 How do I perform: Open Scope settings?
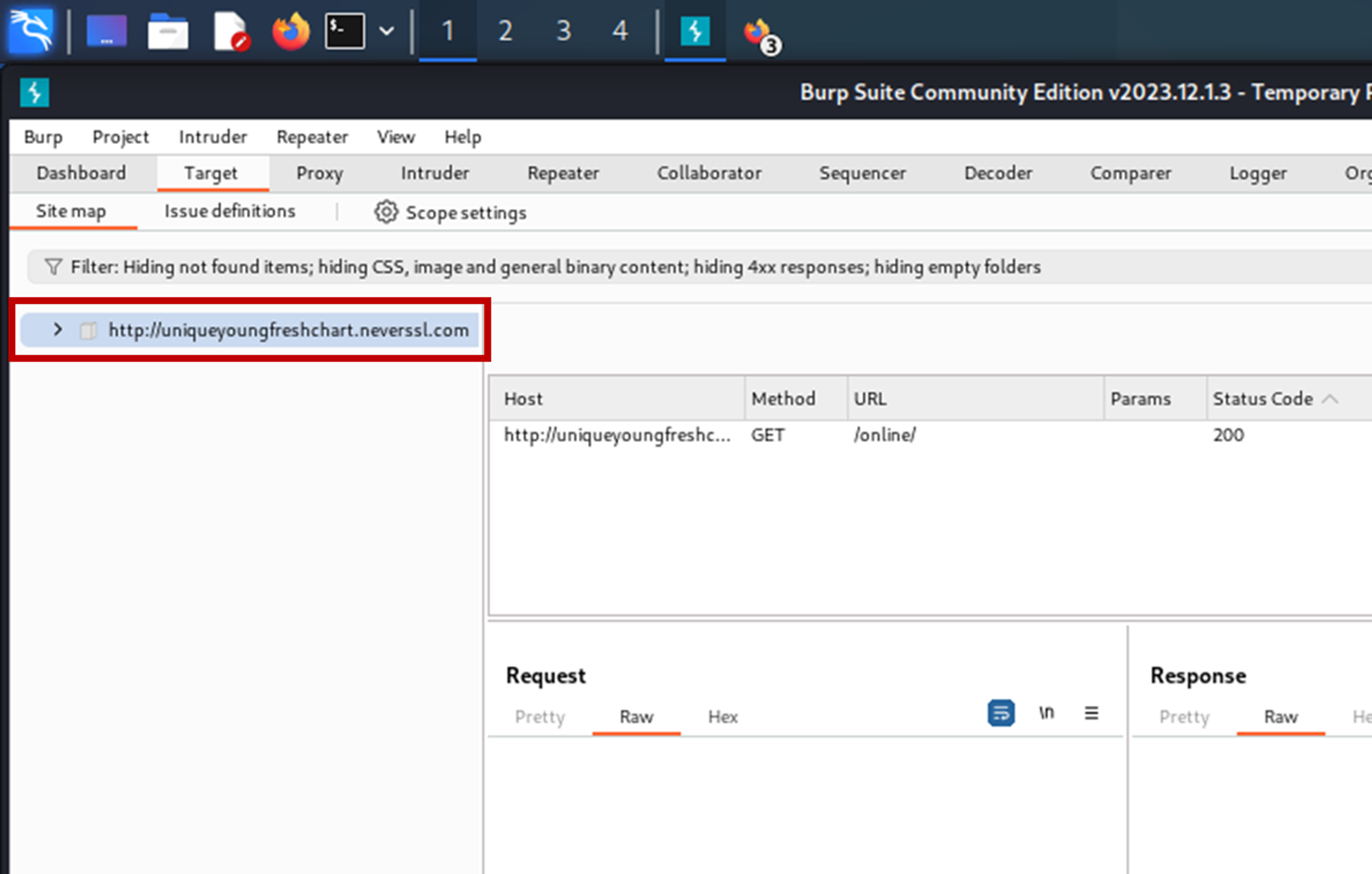coord(451,212)
